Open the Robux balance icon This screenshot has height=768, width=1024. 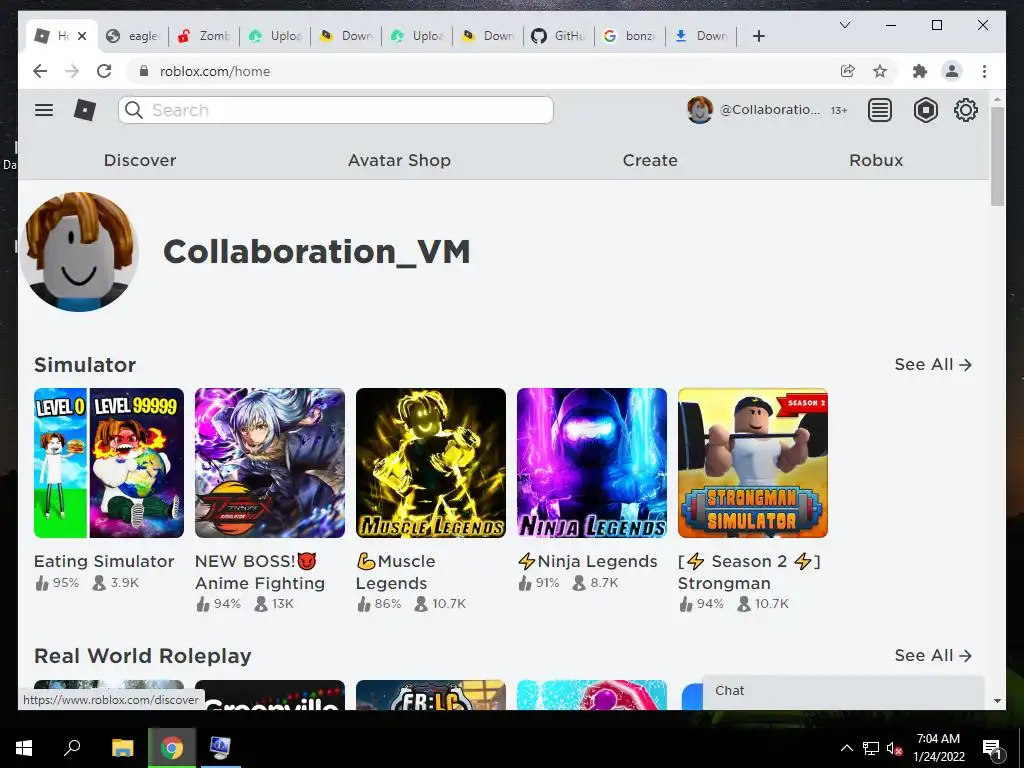click(x=925, y=110)
